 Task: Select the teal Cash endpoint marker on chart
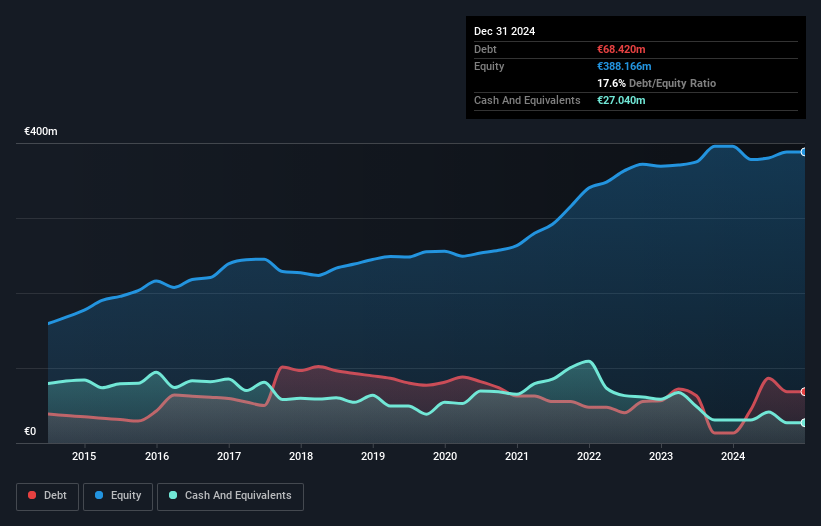click(x=804, y=423)
